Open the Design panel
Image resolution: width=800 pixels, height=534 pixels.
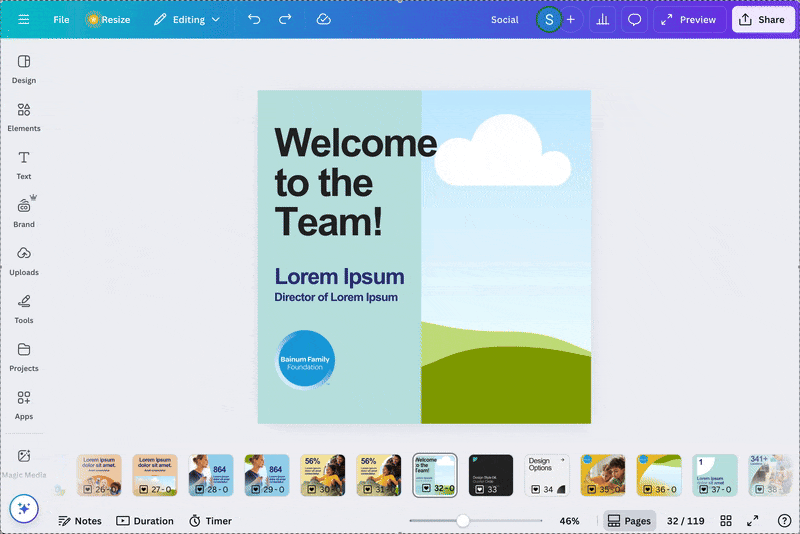tap(23, 69)
